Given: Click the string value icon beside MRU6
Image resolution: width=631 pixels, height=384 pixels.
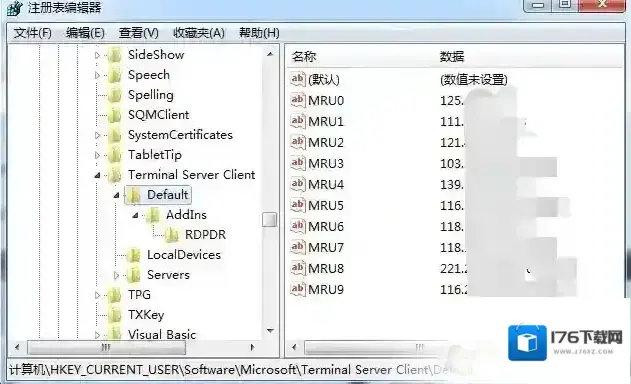Looking at the screenshot, I should 298,226.
